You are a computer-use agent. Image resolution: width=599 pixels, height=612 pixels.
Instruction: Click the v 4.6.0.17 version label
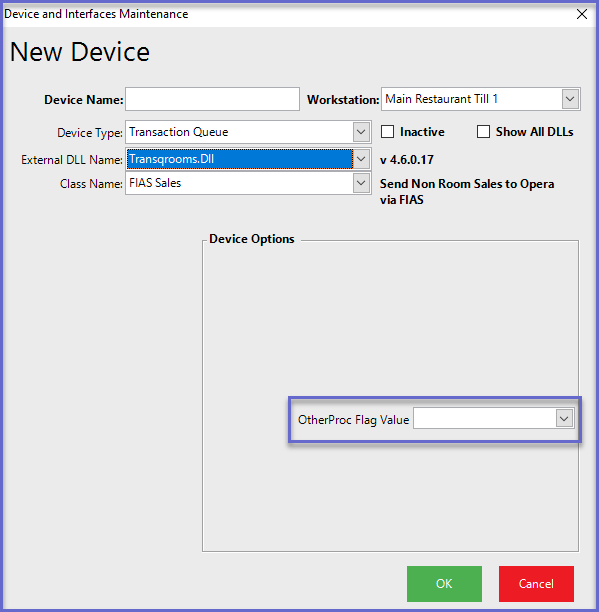click(407, 160)
